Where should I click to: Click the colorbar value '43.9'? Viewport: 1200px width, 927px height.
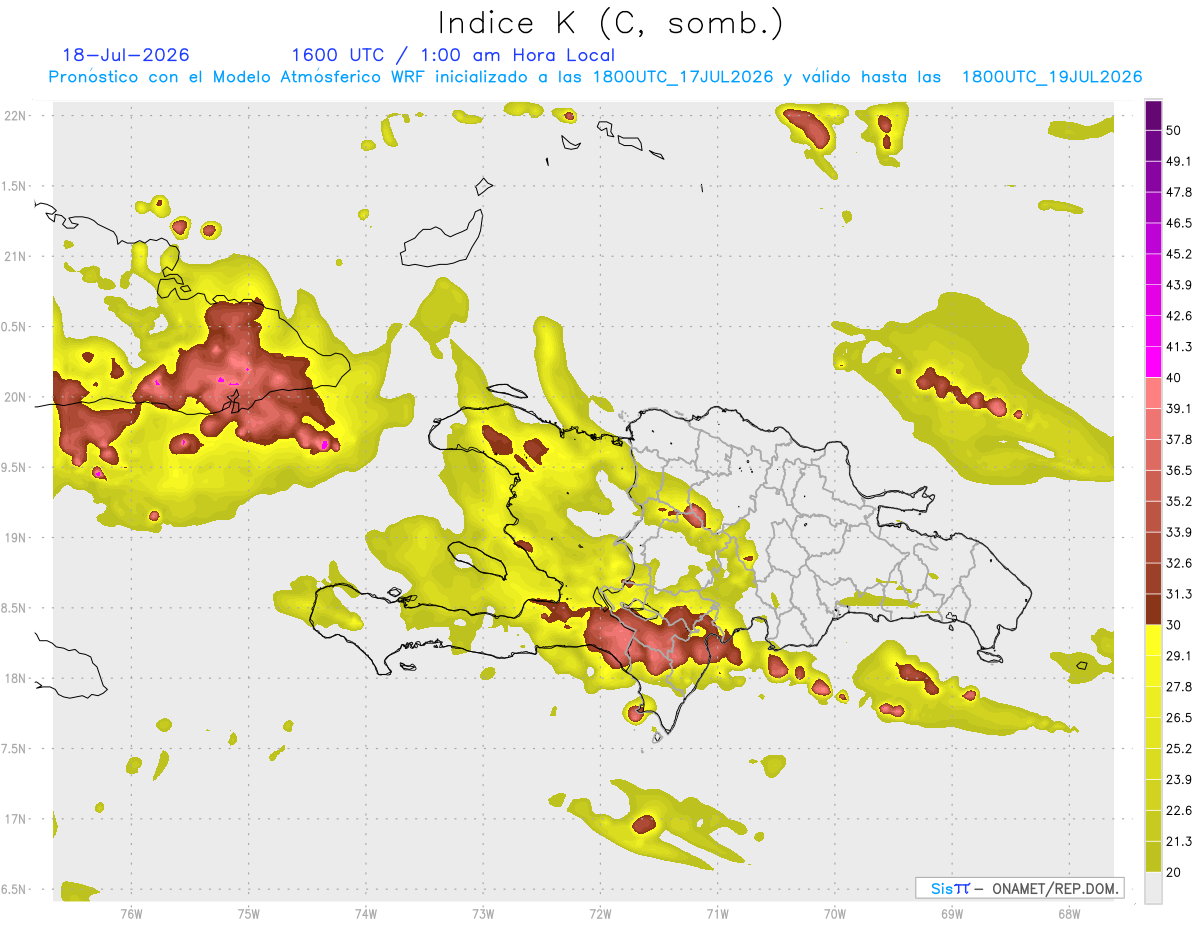coord(1180,285)
